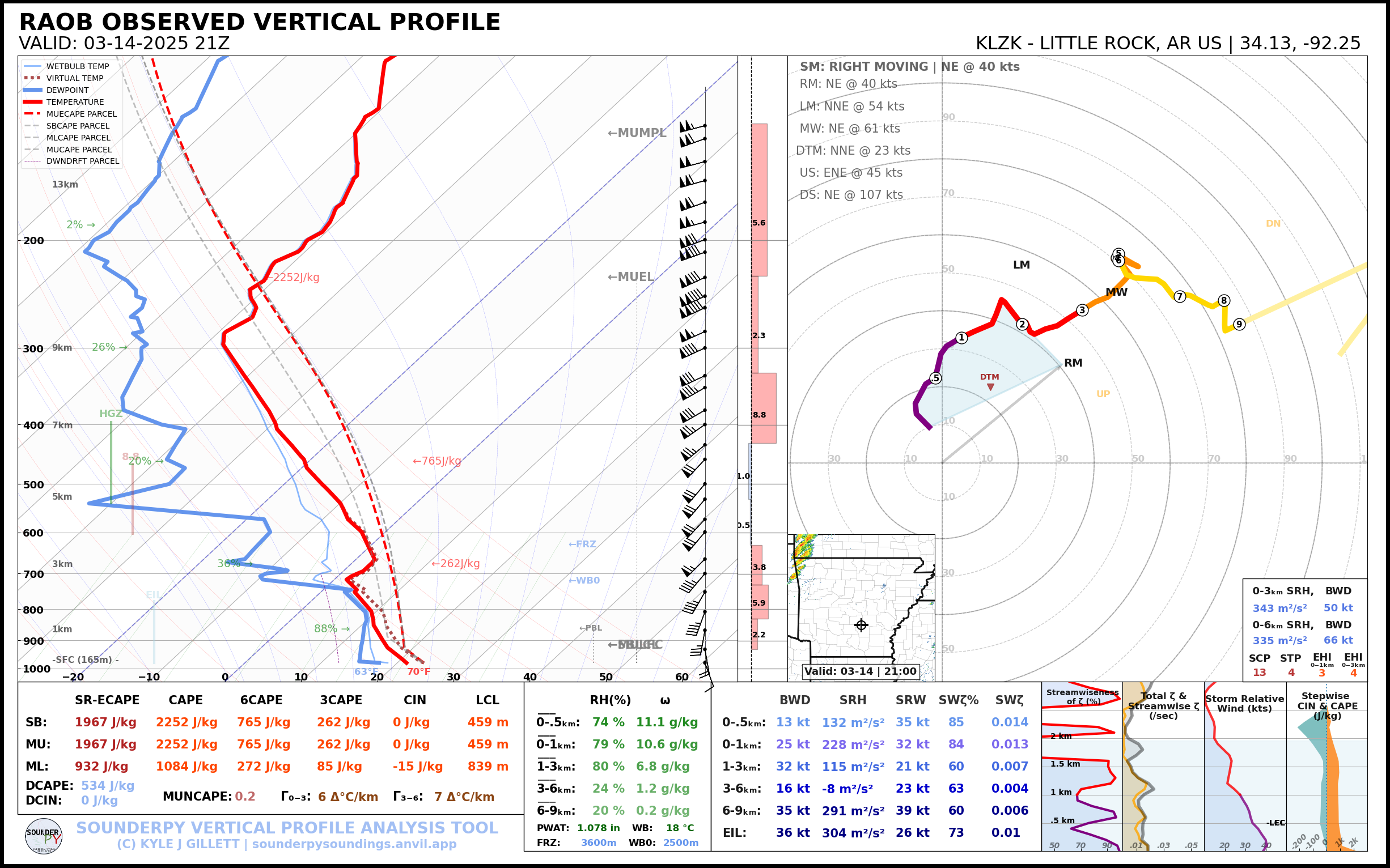
Task: Click the RM storm motion label
Action: click(x=1073, y=363)
